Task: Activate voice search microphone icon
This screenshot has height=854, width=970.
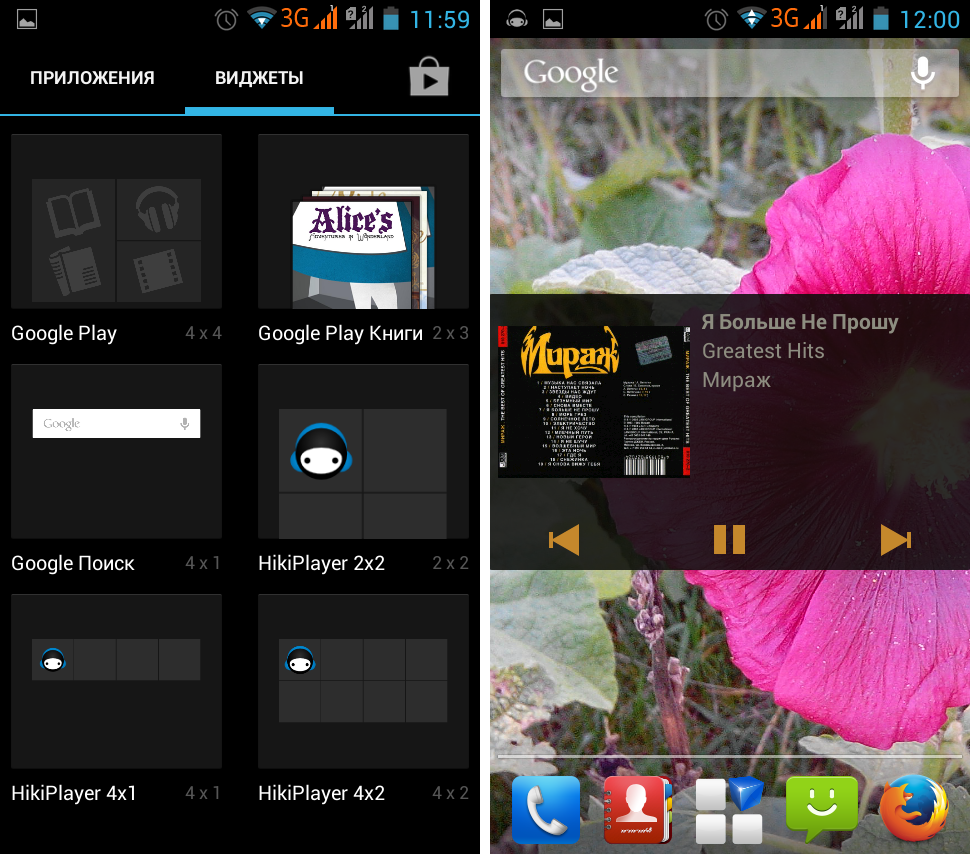Action: click(x=922, y=73)
